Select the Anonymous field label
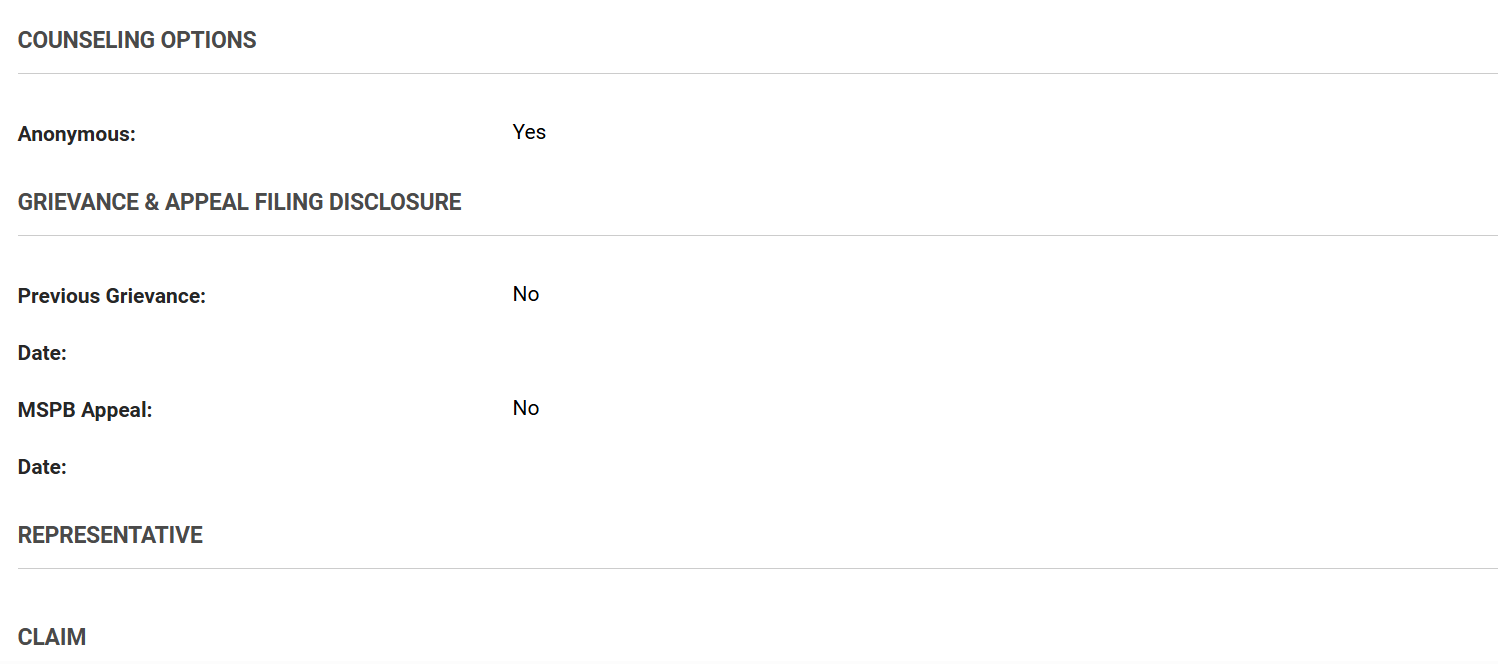The height and width of the screenshot is (664, 1498). click(77, 134)
